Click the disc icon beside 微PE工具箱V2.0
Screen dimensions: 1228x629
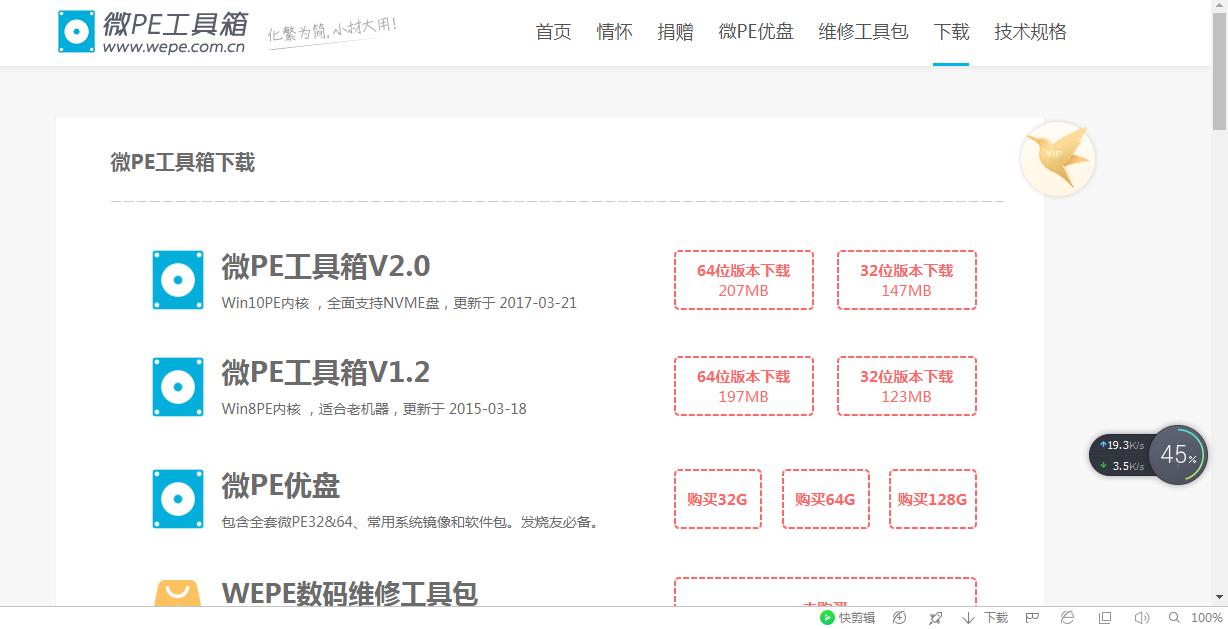(x=178, y=280)
